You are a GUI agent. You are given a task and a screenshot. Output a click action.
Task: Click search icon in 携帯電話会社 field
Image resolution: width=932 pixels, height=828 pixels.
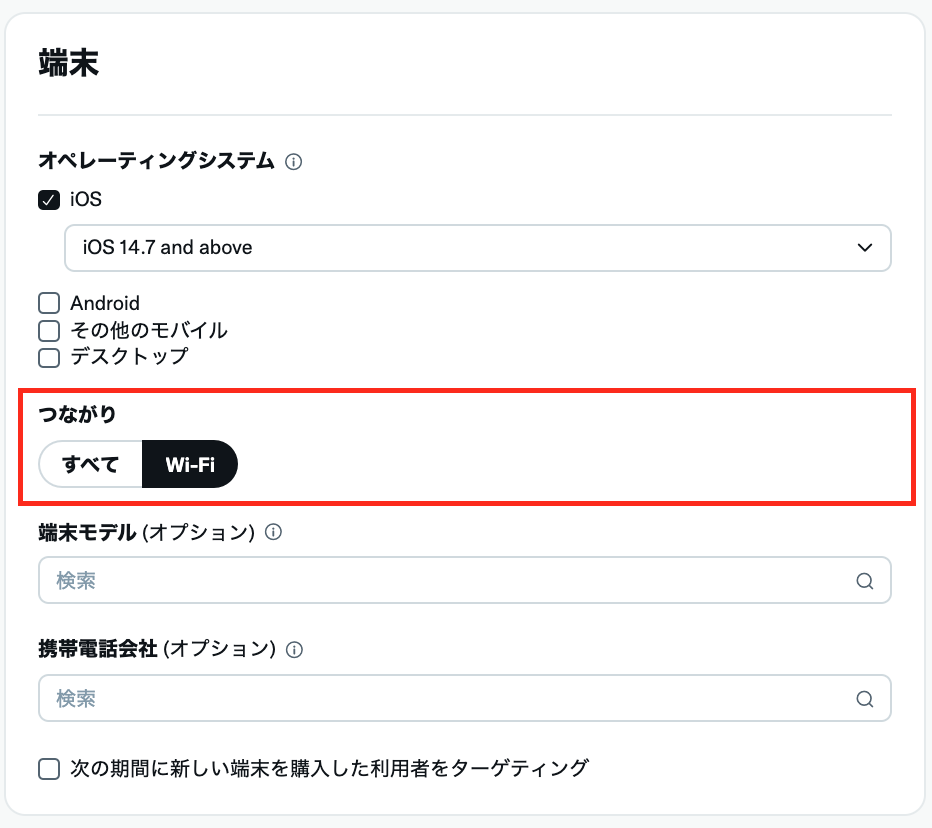pos(864,698)
